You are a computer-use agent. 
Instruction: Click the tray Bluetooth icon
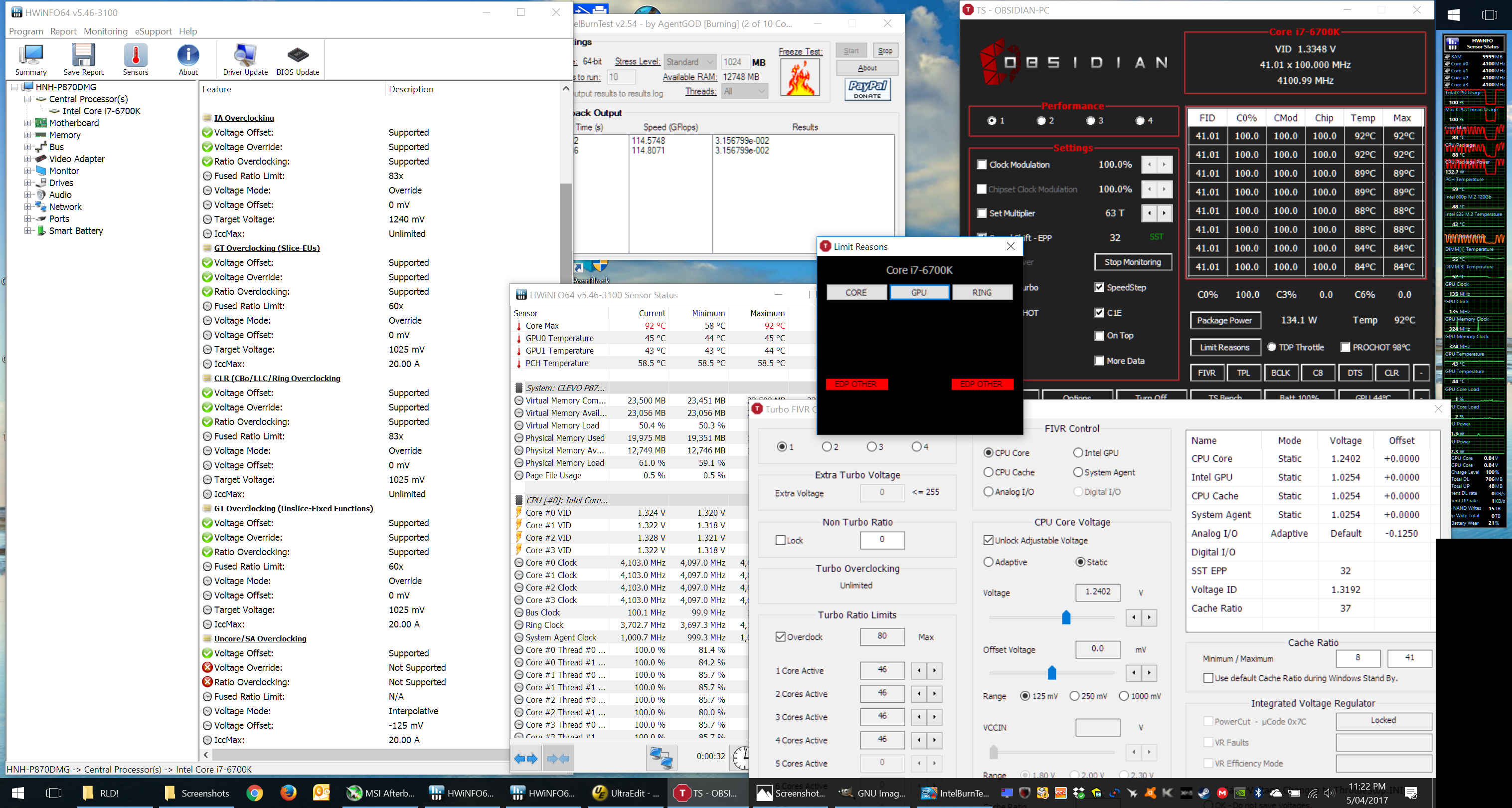(1258, 794)
